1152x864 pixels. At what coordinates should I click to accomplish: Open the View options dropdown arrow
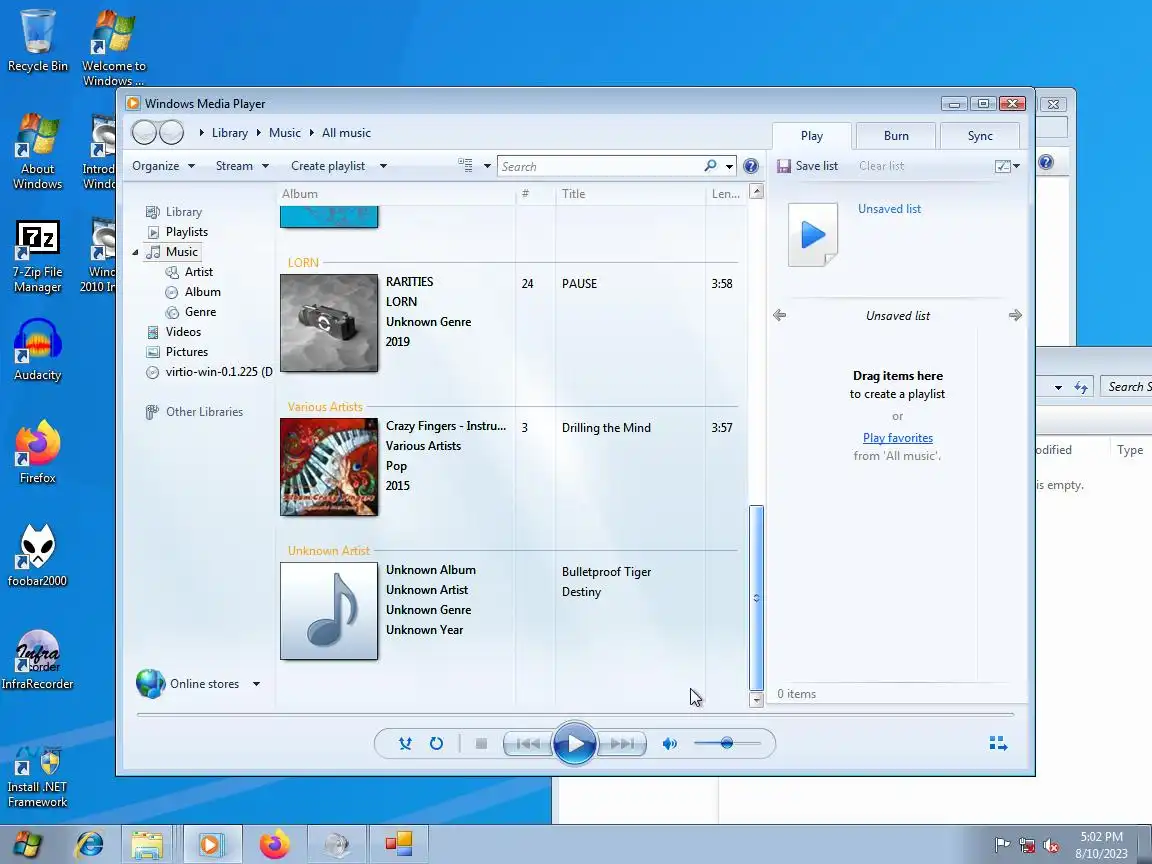[486, 166]
